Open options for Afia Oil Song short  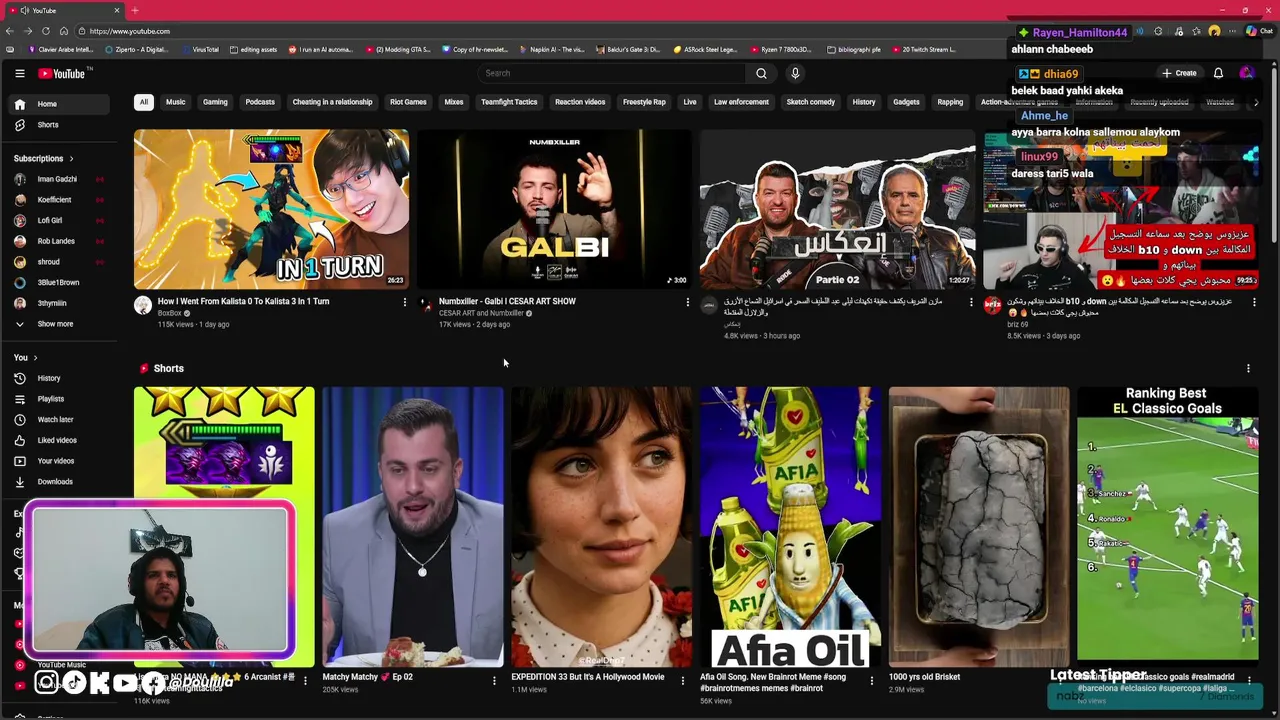[x=871, y=680]
